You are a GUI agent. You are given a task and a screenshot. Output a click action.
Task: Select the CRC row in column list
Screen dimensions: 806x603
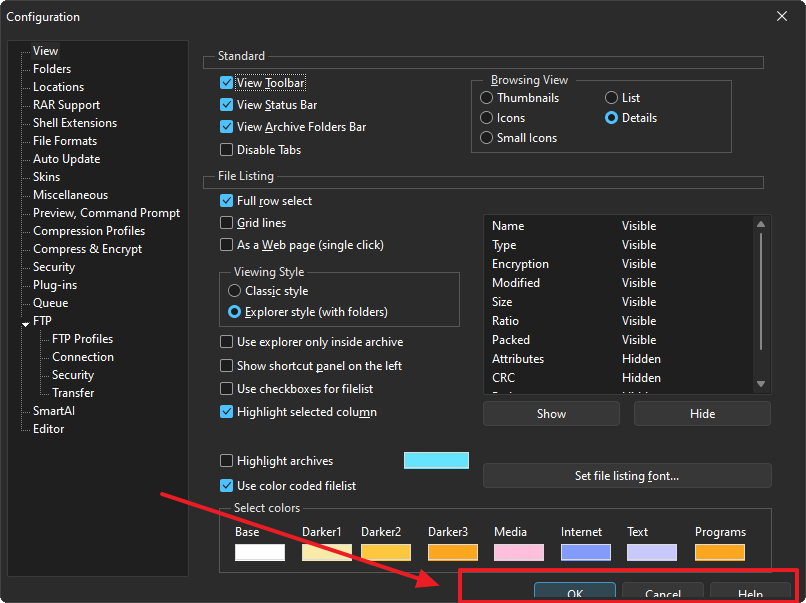point(618,378)
